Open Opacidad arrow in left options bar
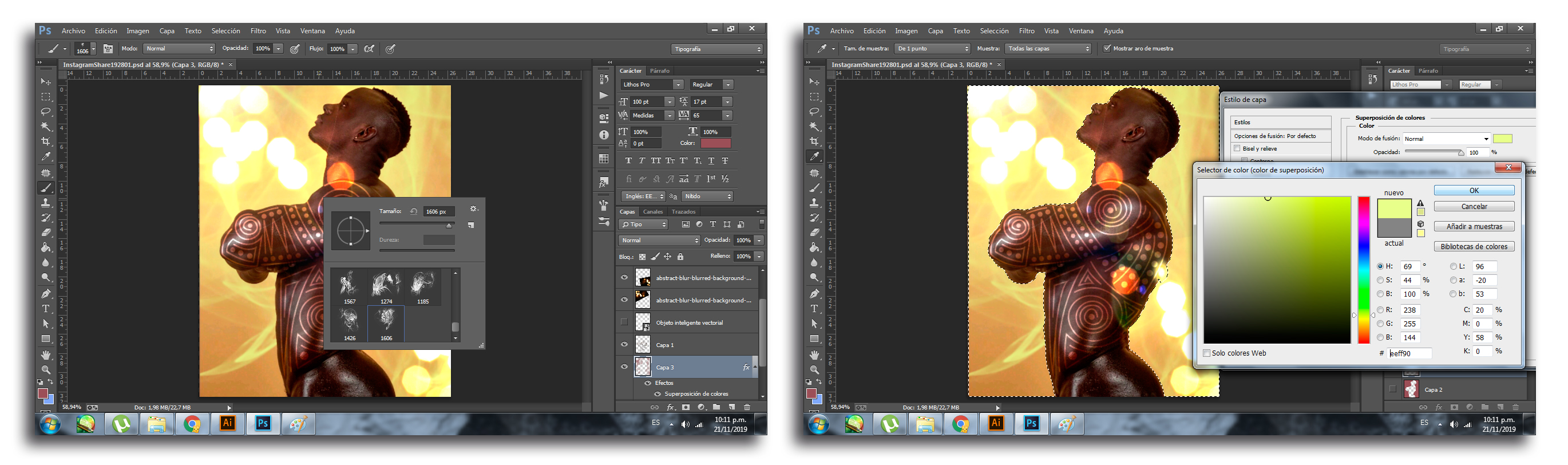The height and width of the screenshot is (465, 1568). click(278, 49)
